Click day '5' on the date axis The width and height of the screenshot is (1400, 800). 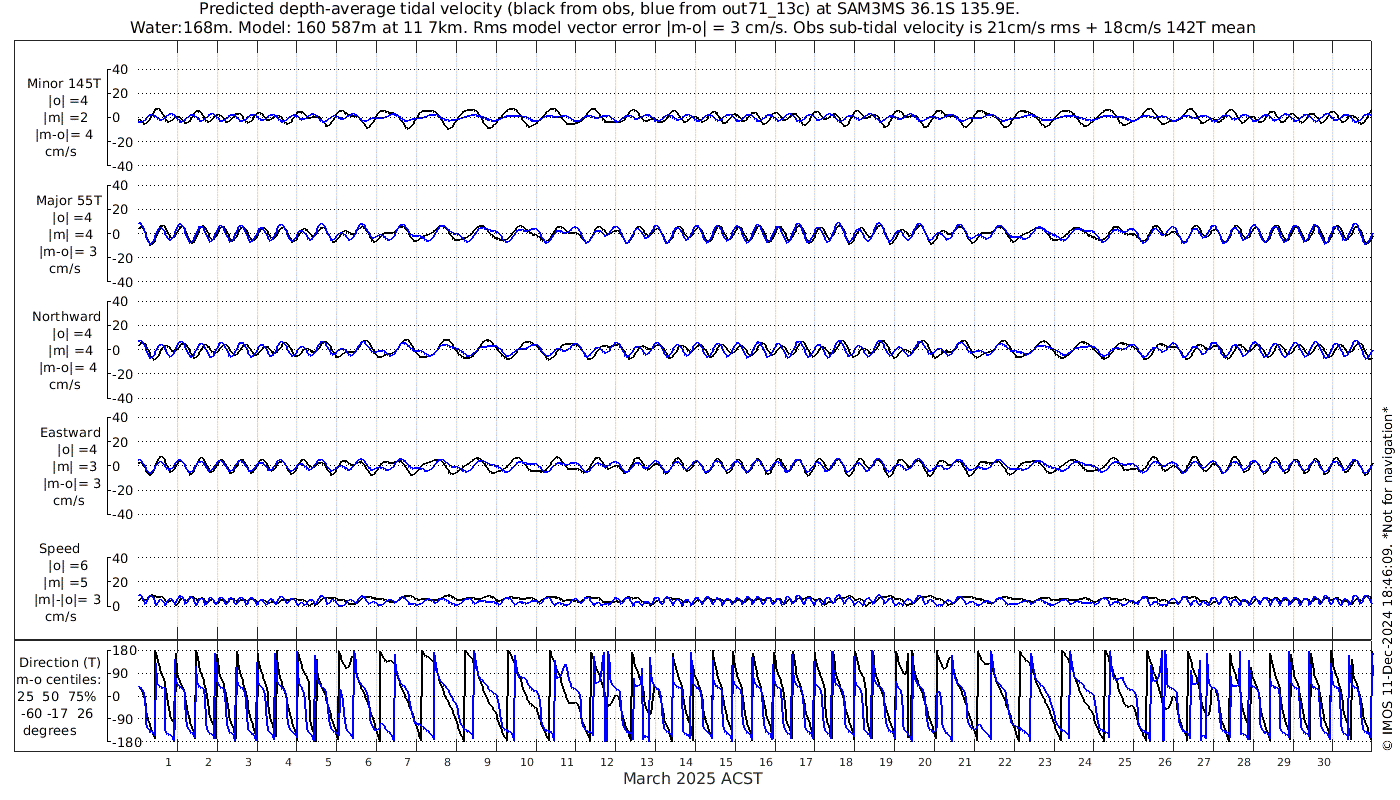(x=328, y=762)
